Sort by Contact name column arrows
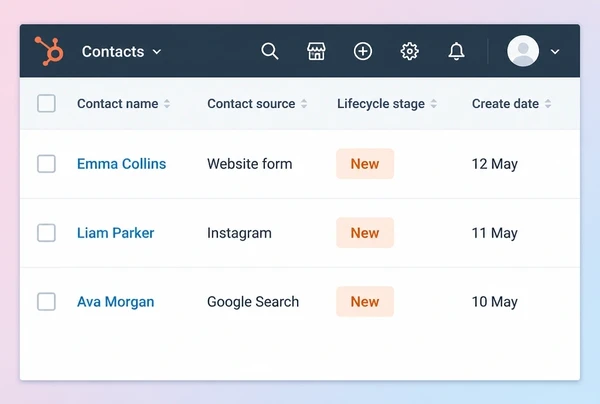Viewport: 600px width, 404px height. [x=167, y=104]
